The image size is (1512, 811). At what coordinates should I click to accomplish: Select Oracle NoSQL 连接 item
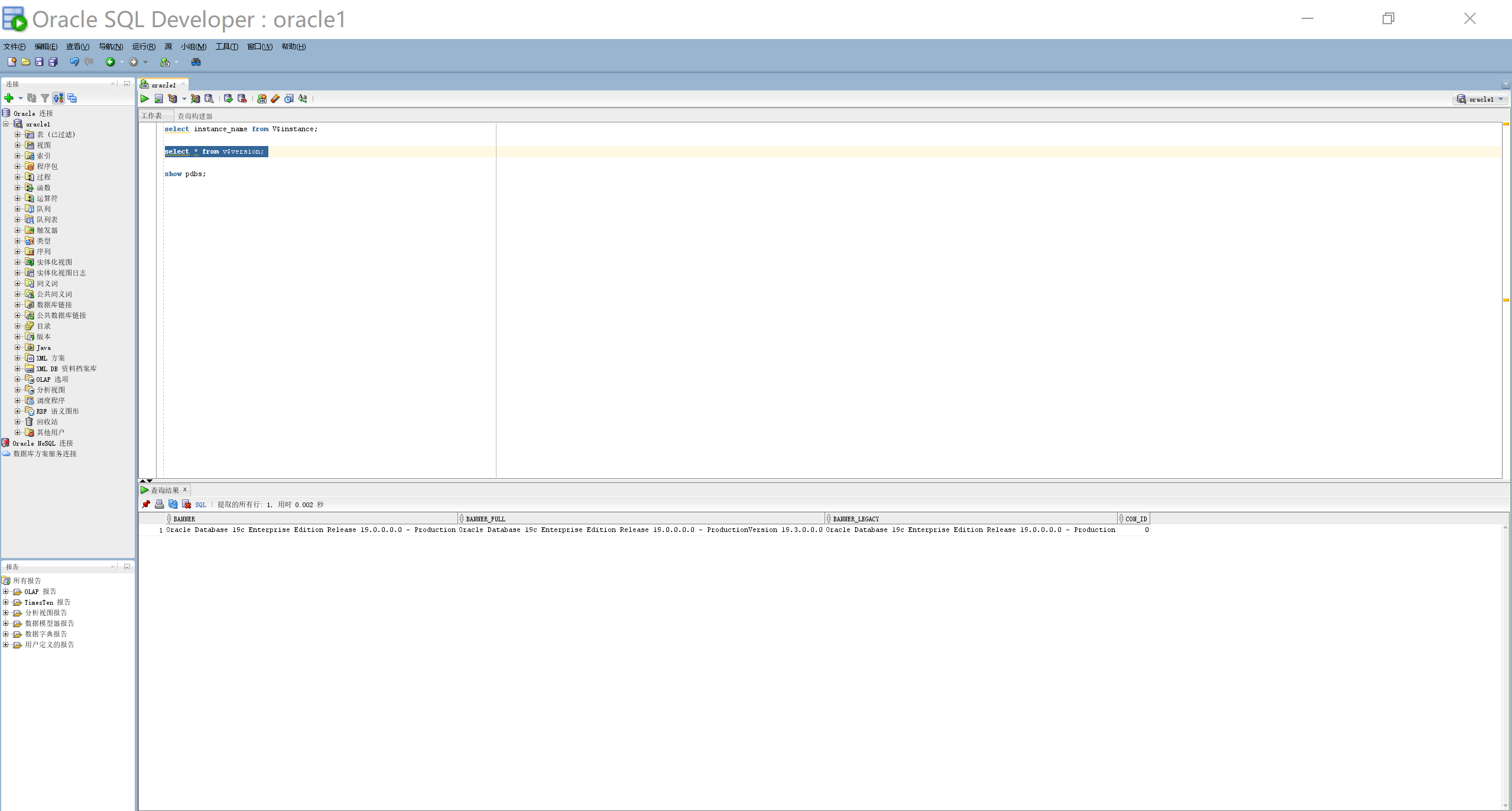tap(43, 443)
